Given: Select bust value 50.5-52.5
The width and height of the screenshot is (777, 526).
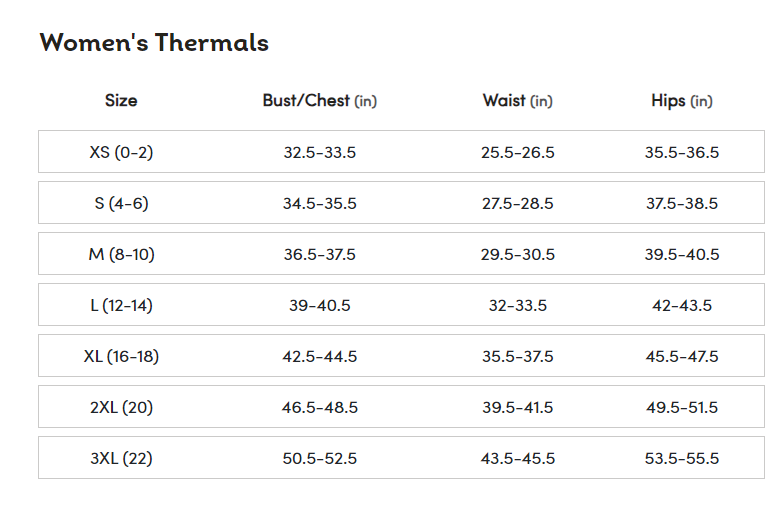Looking at the screenshot, I should point(320,459).
